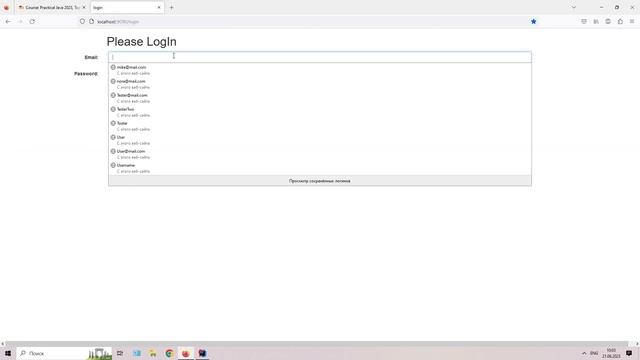Click the tracking protection shield icon
The image size is (640, 360).
[82, 22]
